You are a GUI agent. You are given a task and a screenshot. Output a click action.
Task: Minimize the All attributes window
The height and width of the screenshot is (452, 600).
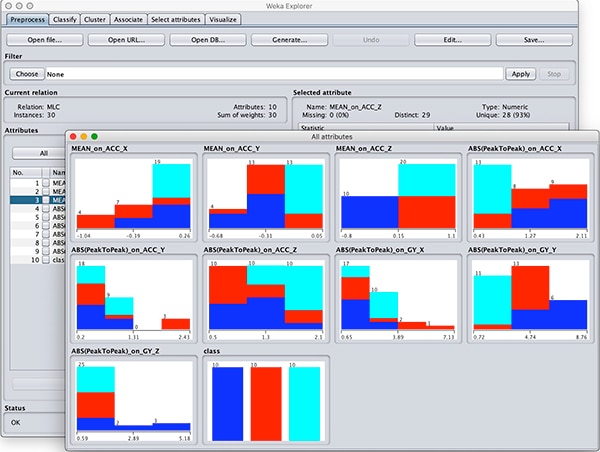pos(85,135)
